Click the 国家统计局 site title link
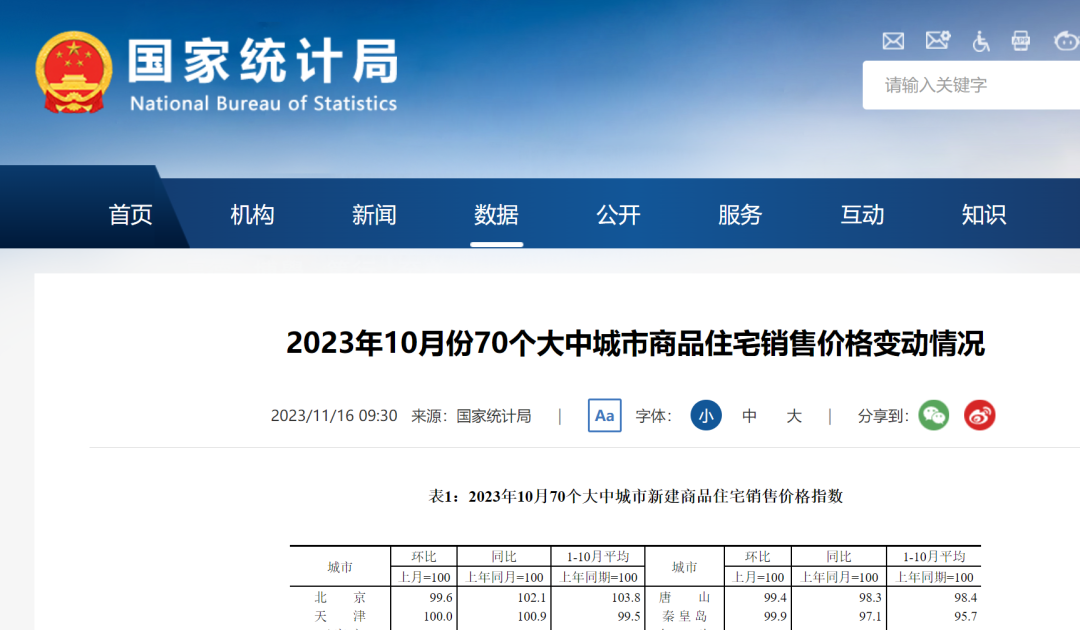 pos(262,63)
